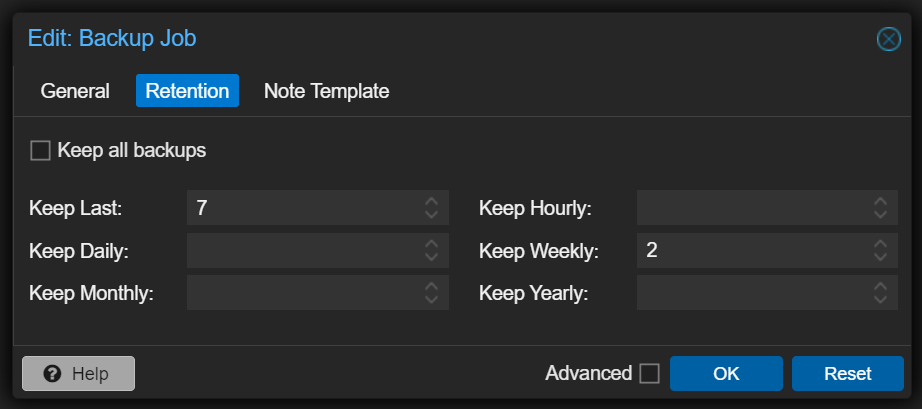The height and width of the screenshot is (409, 922).
Task: Switch to the General tab
Action: coord(75,91)
